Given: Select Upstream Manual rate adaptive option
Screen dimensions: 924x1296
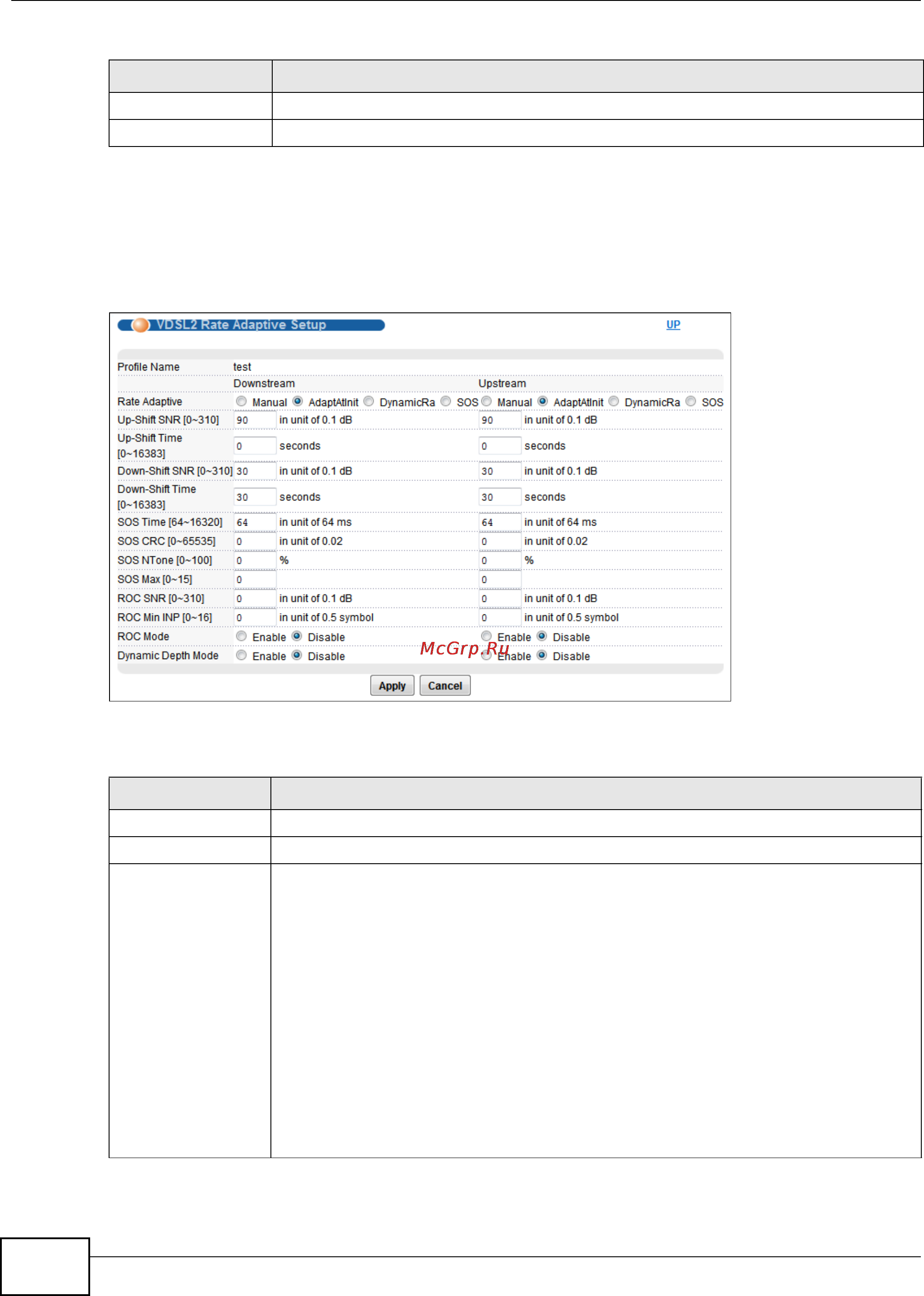Looking at the screenshot, I should 486,402.
